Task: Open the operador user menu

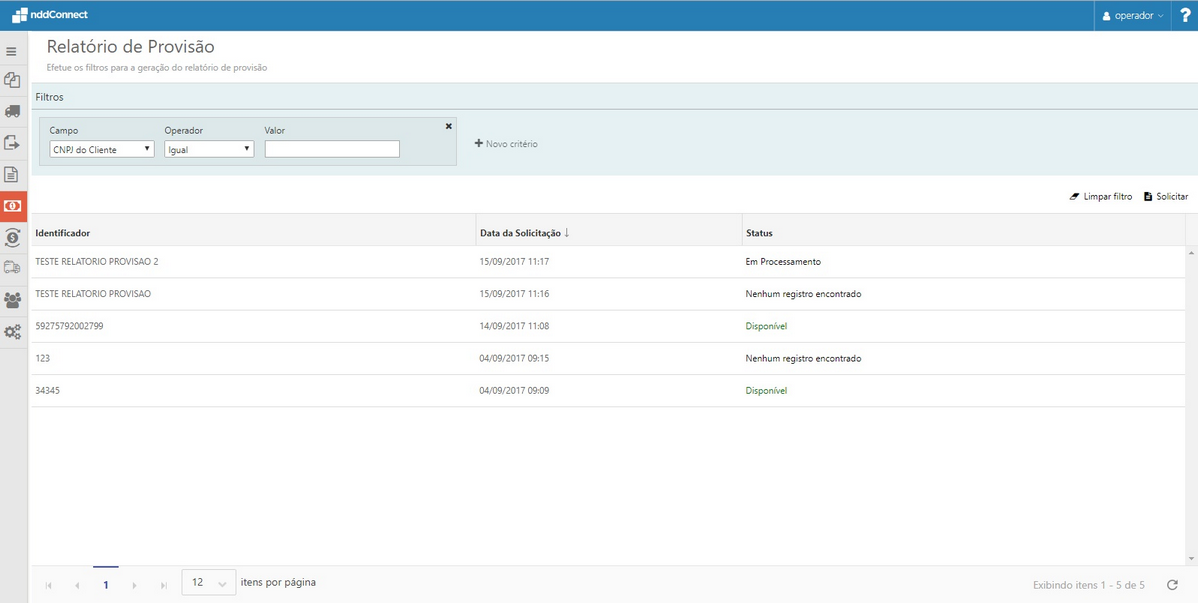Action: click(x=1133, y=16)
